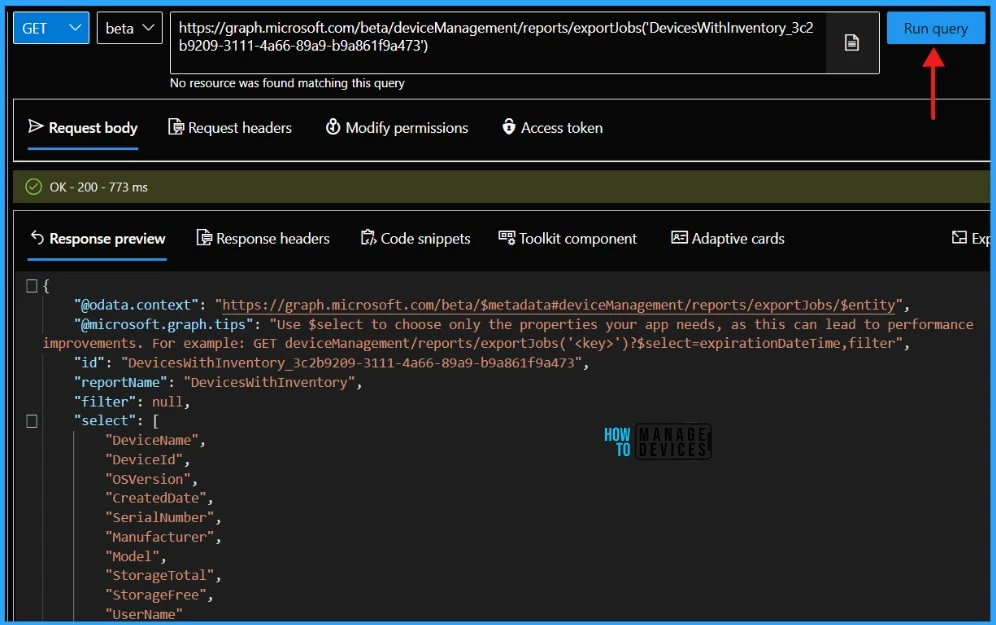
Task: Open the beta version dropdown
Action: [130, 29]
